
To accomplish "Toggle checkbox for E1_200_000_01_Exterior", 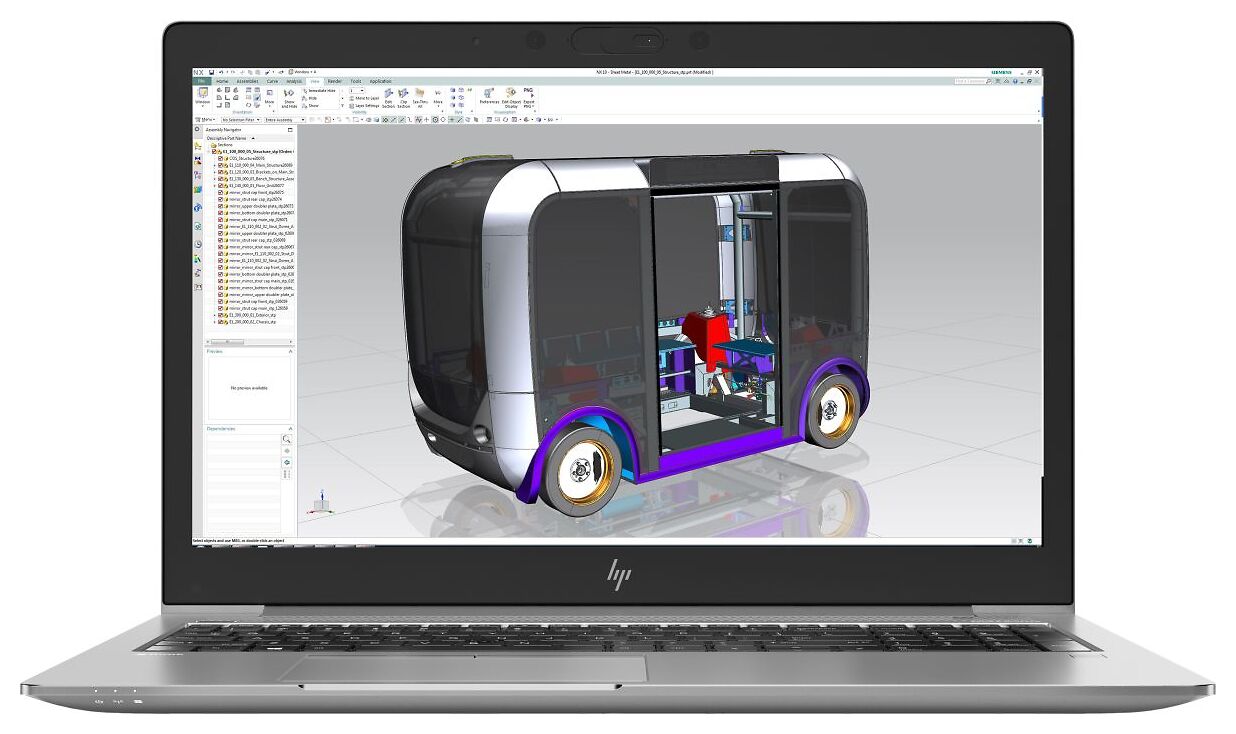I will pyautogui.click(x=221, y=315).
